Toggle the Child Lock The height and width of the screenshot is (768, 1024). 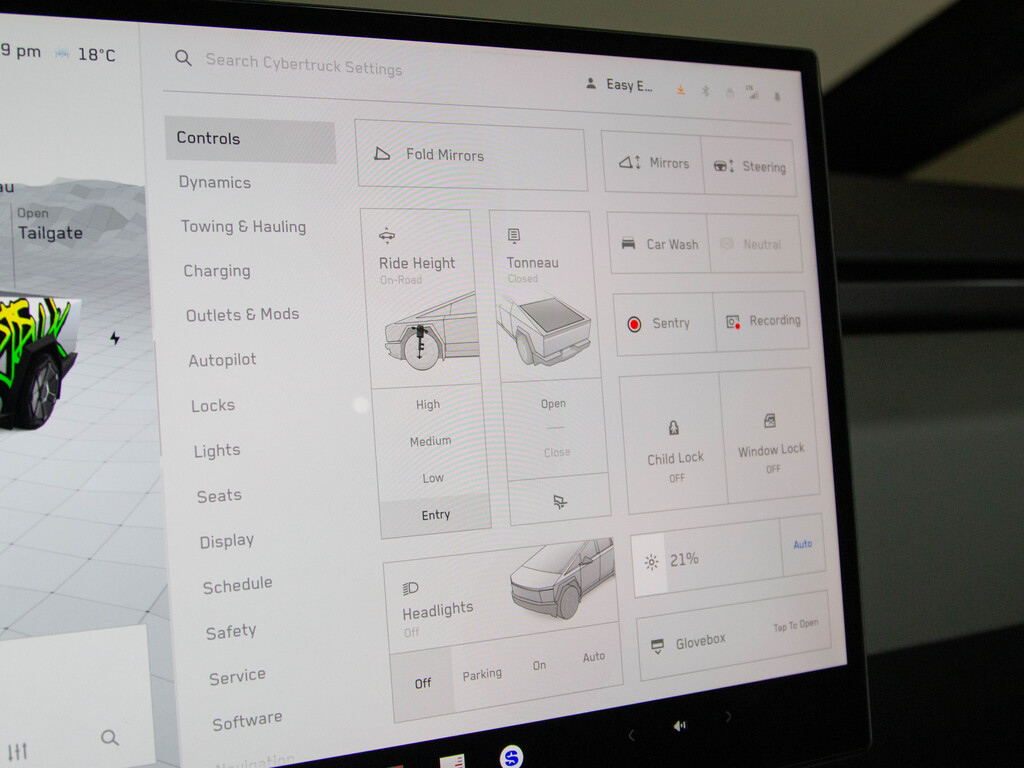point(675,445)
